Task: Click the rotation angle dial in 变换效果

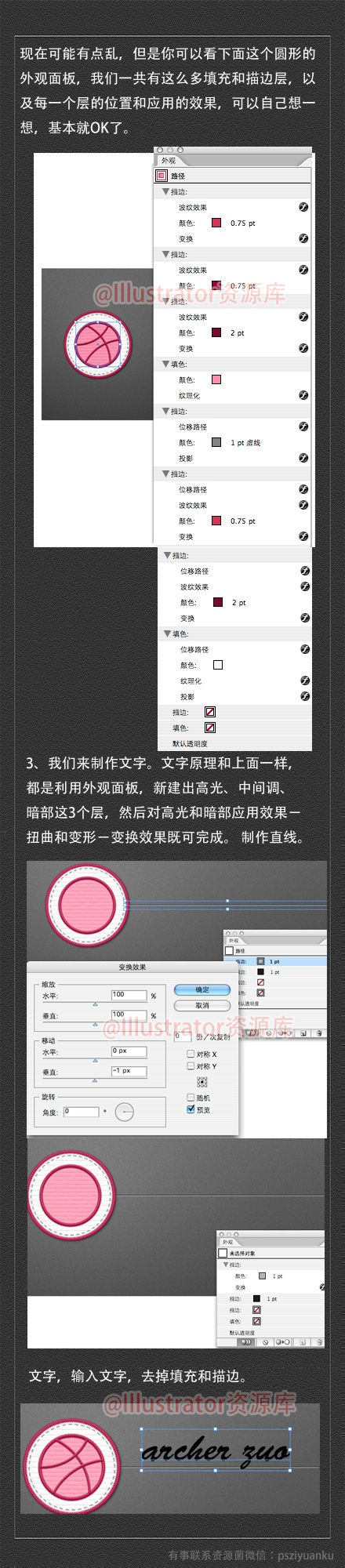Action: 125,1111
